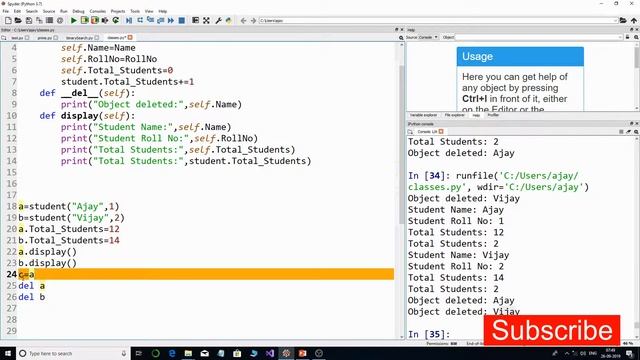Open PYTHONPATH manager Python icon
640x360 pixels.
(229, 20)
